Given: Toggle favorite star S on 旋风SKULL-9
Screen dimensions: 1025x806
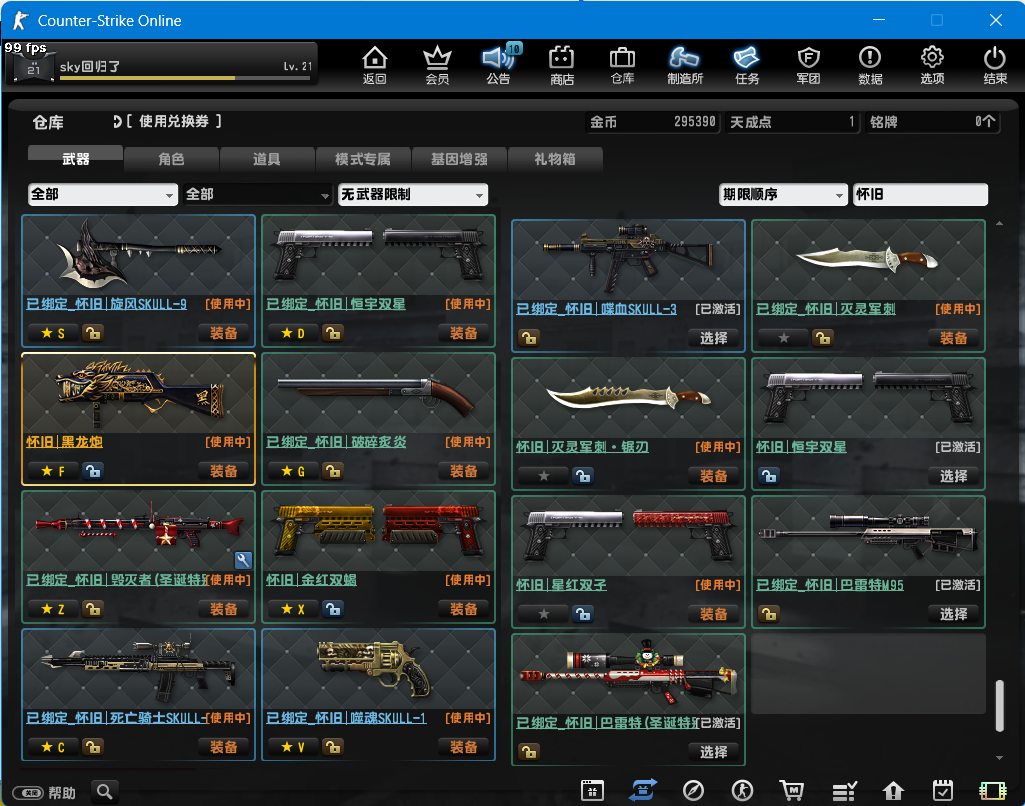Looking at the screenshot, I should pos(52,333).
